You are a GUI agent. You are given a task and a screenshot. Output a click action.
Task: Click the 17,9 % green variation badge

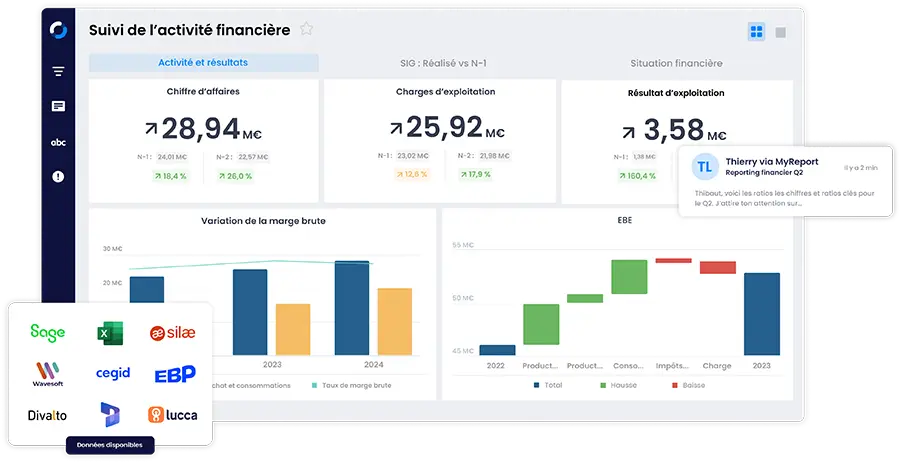coord(475,174)
